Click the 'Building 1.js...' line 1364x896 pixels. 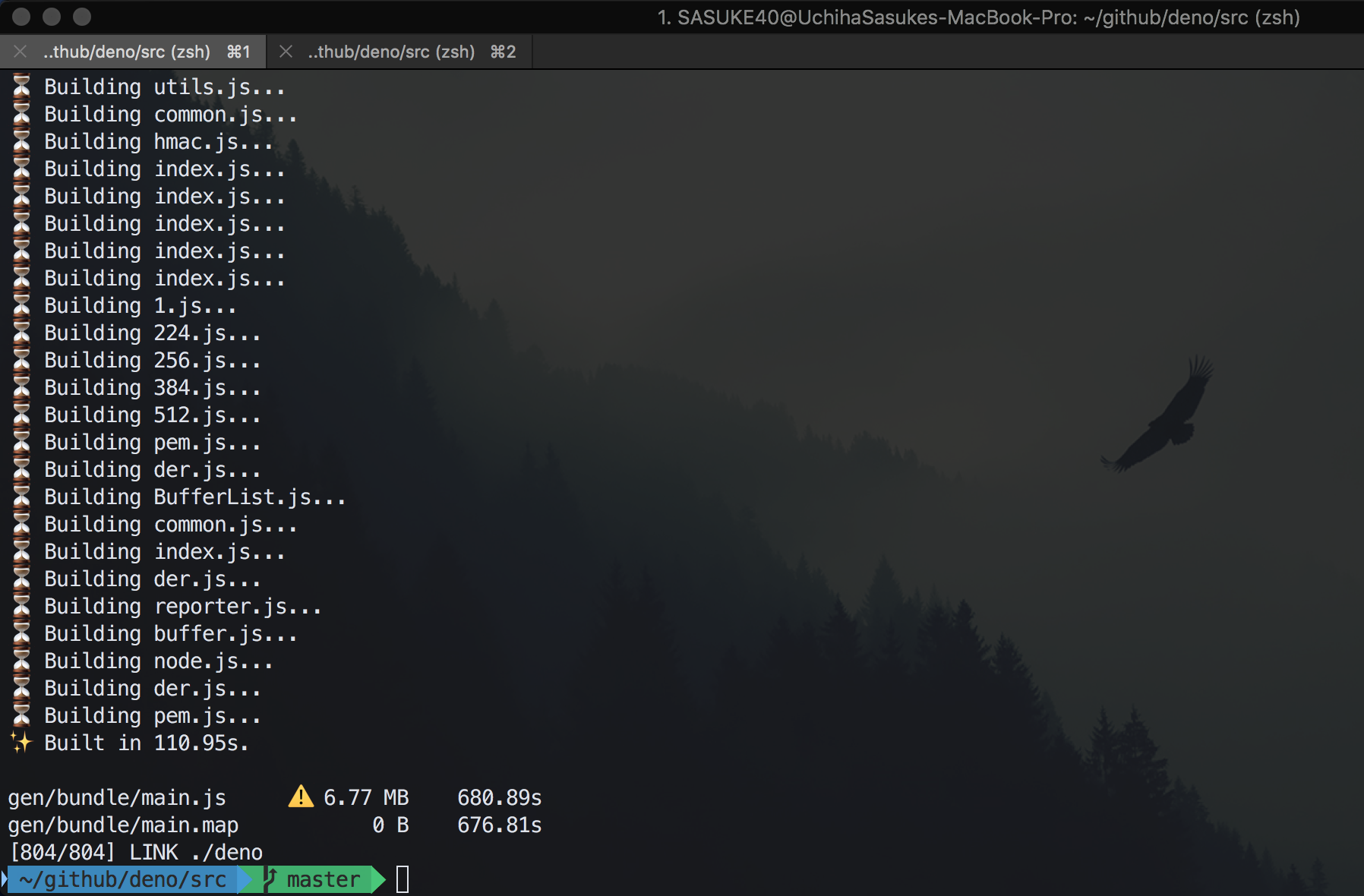pyautogui.click(x=141, y=306)
